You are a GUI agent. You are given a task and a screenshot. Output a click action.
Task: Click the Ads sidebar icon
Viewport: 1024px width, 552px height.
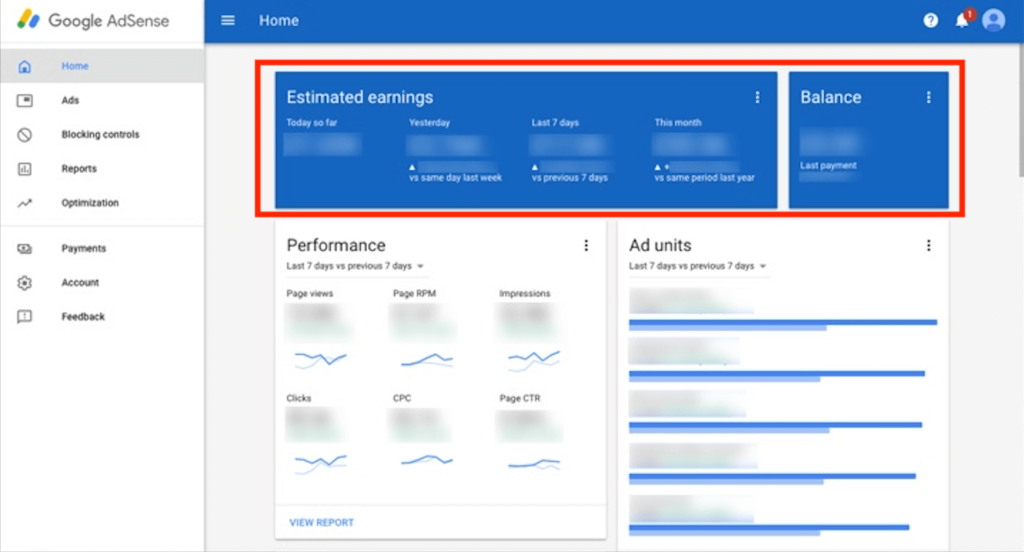(25, 101)
